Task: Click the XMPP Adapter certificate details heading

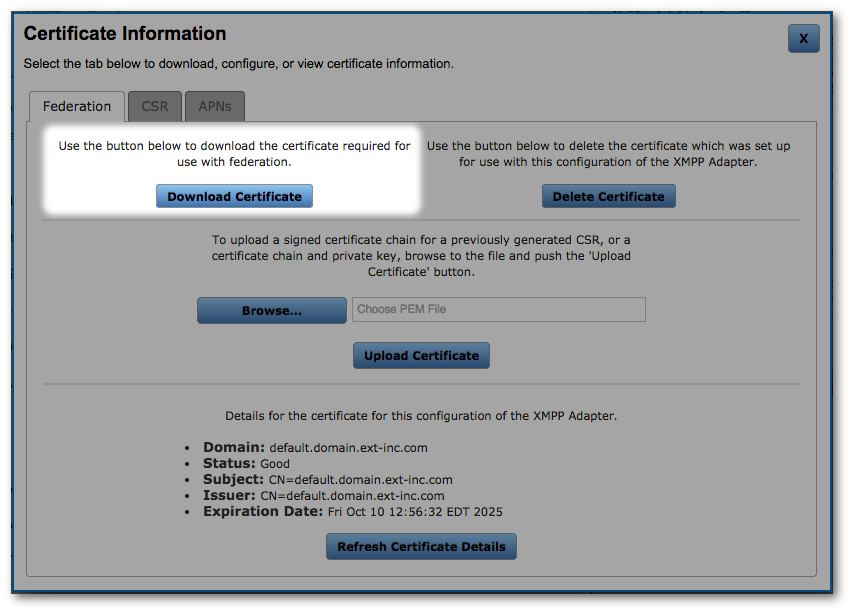Action: pos(421,415)
